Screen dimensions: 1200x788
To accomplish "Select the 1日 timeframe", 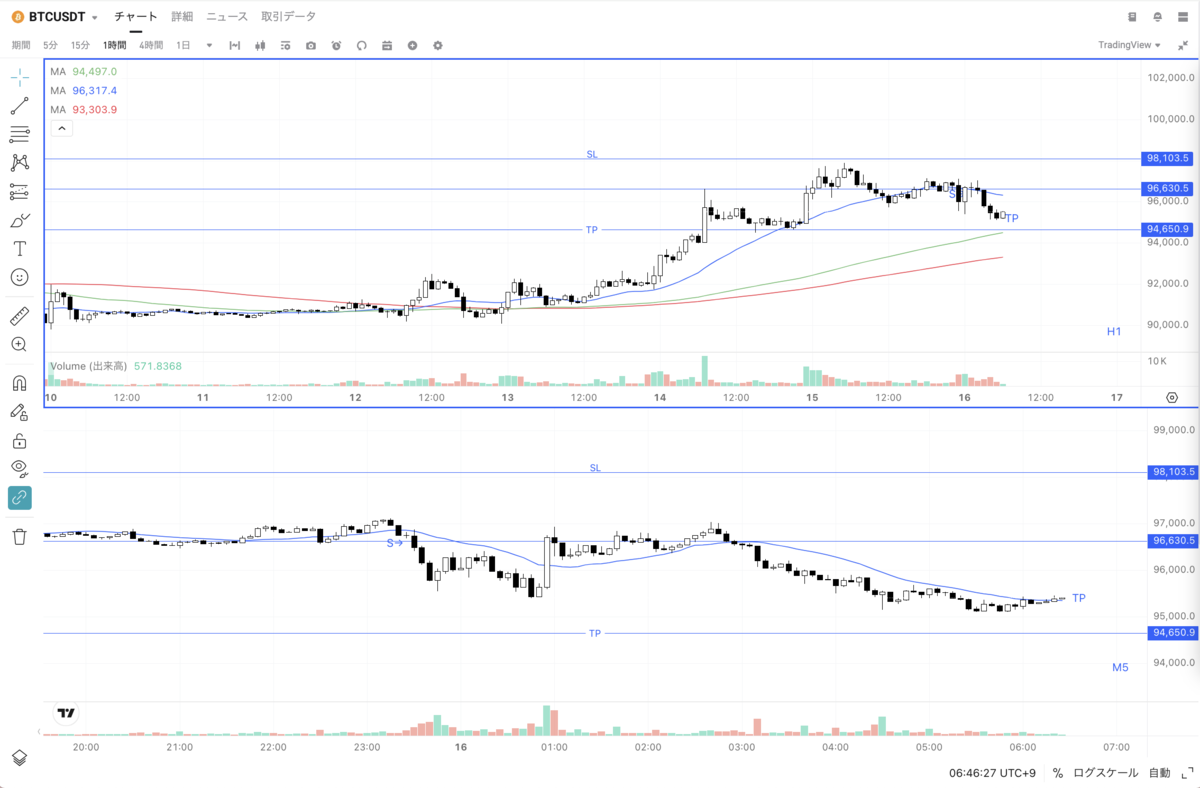I will pyautogui.click(x=183, y=45).
